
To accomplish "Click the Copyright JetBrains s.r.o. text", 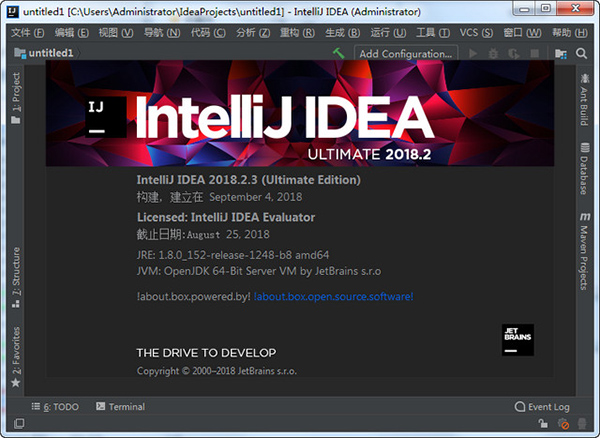I will (x=217, y=371).
